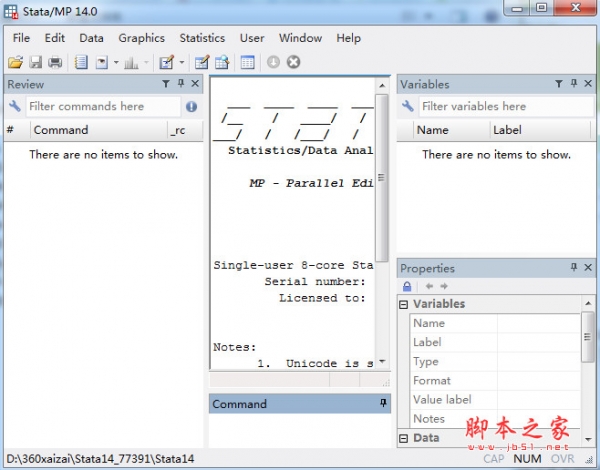600x470 pixels.
Task: Click the Save toolbar icon
Action: [36, 62]
